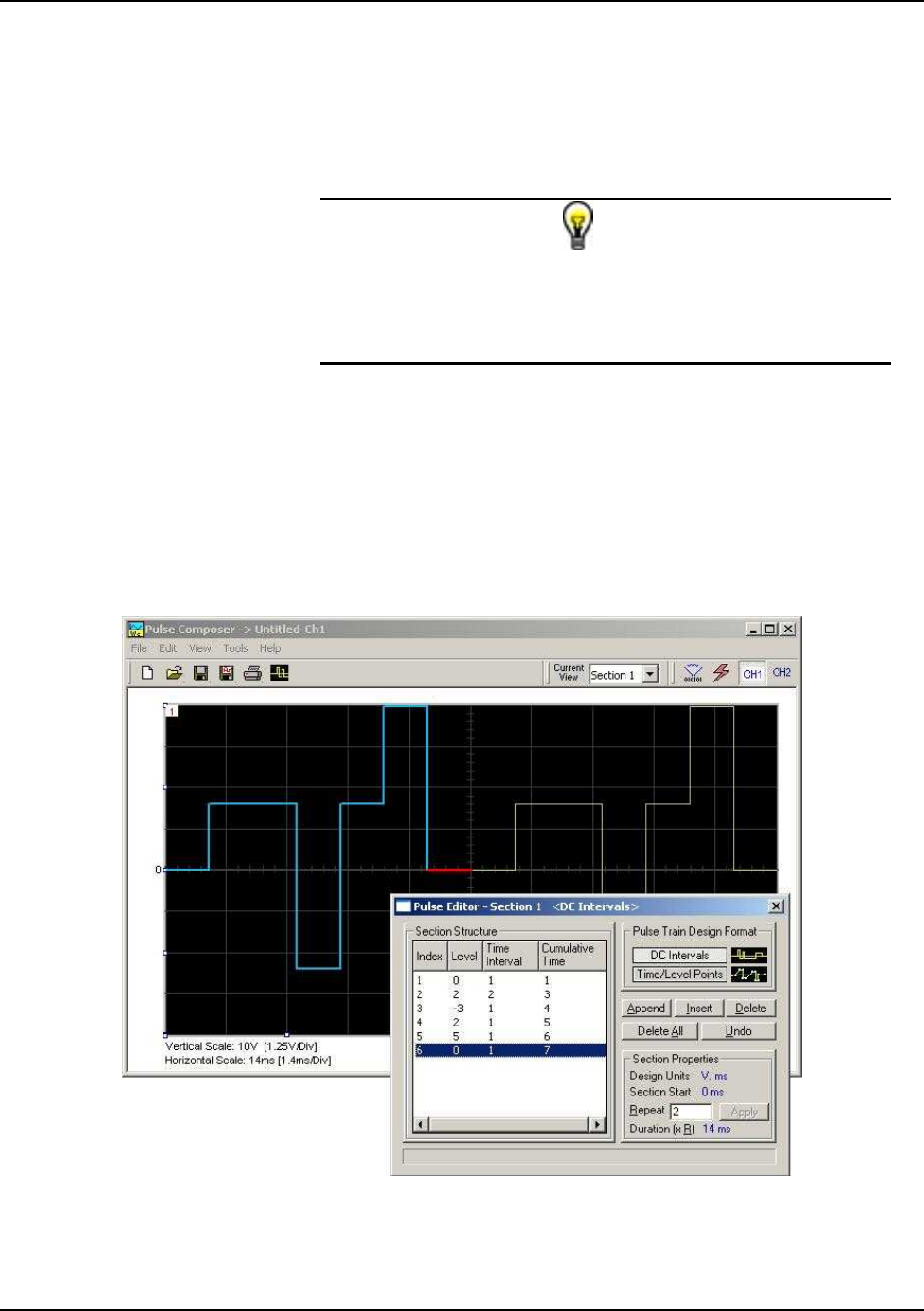Click the Index column header
The width and height of the screenshot is (924, 1311).
pyautogui.click(x=430, y=957)
